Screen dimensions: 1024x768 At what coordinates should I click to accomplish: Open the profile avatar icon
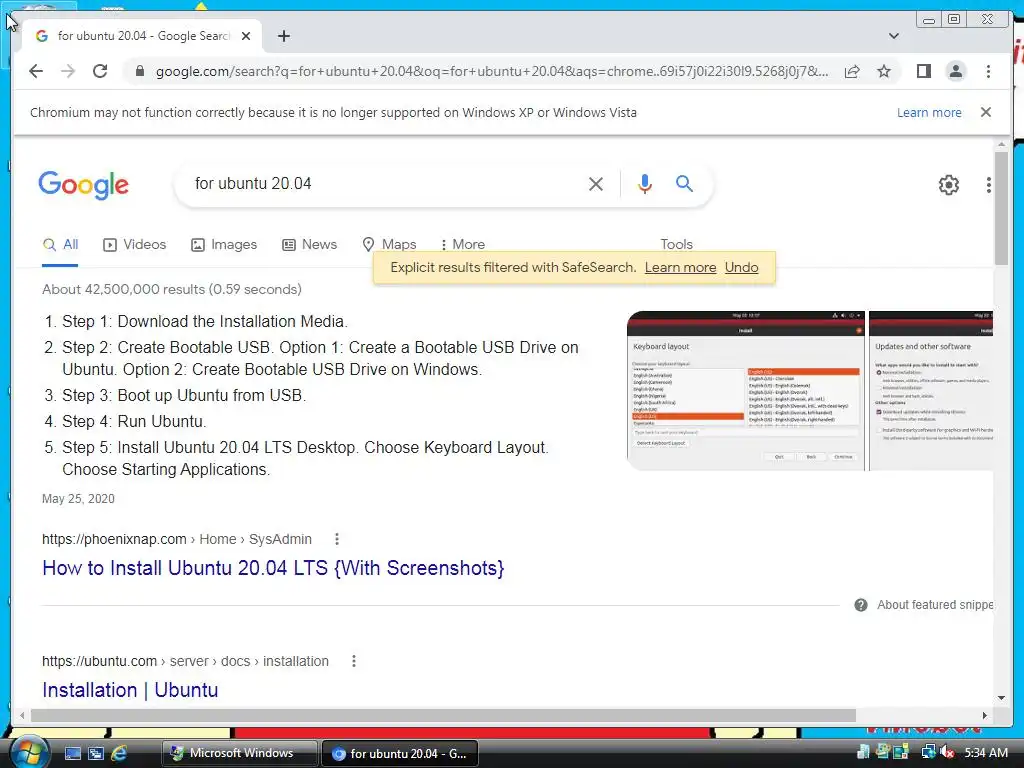[956, 71]
